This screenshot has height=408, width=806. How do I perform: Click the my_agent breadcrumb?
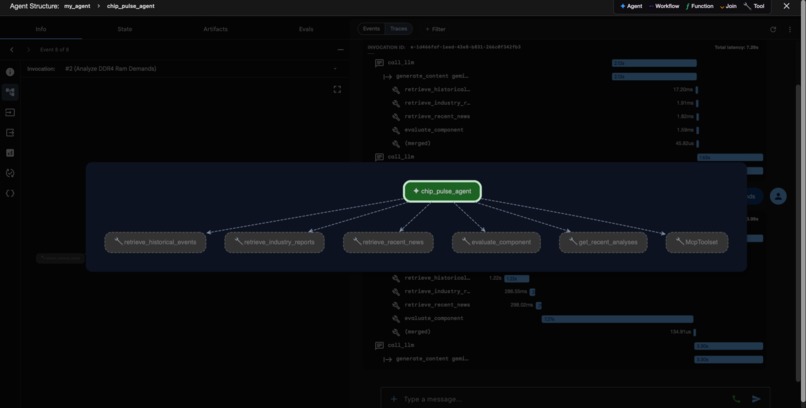[77, 6]
